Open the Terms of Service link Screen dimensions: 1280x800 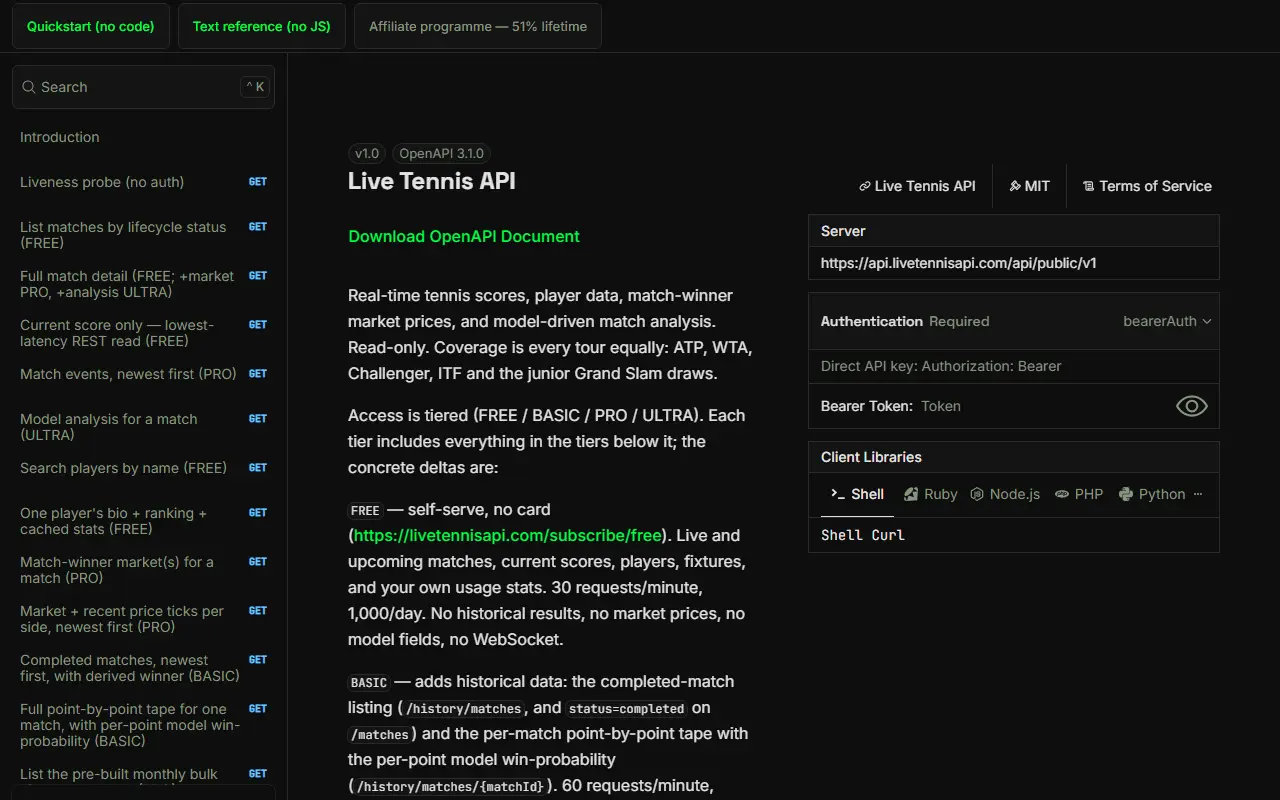[x=1147, y=186]
